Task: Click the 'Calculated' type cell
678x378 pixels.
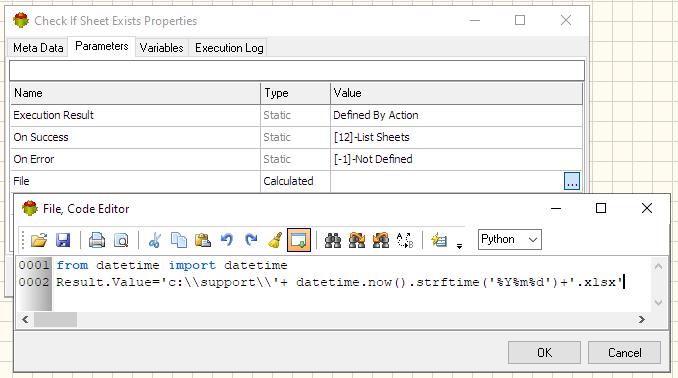Action: (295, 181)
